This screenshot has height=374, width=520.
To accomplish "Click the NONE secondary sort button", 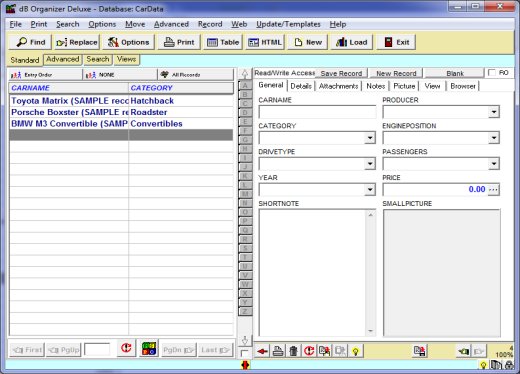I will (120, 75).
